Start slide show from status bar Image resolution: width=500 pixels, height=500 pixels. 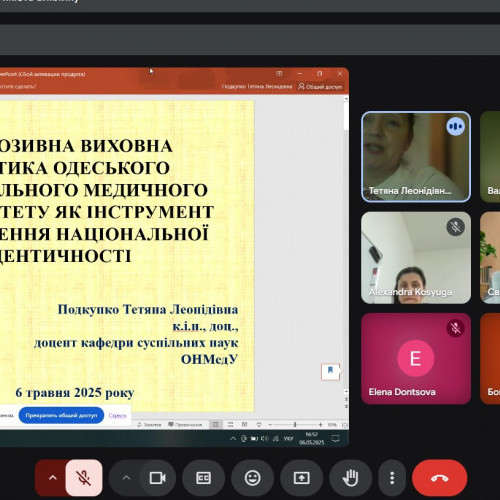point(259,425)
